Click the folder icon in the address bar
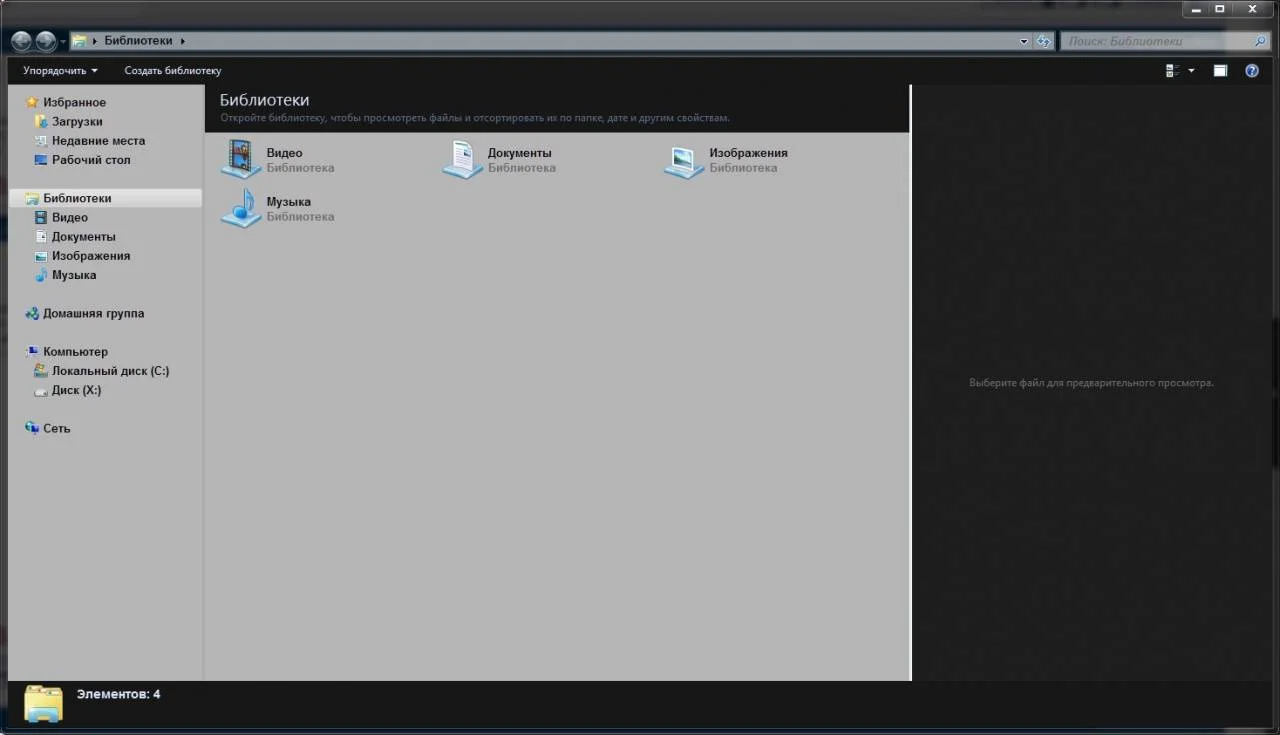 point(78,41)
